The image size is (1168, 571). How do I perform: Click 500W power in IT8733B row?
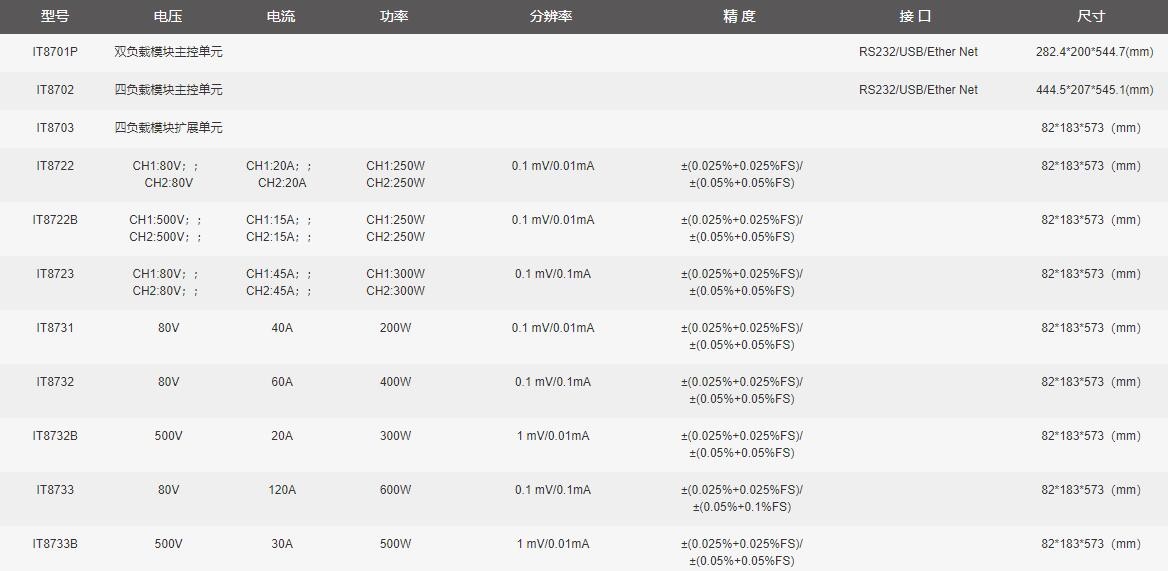coord(396,543)
